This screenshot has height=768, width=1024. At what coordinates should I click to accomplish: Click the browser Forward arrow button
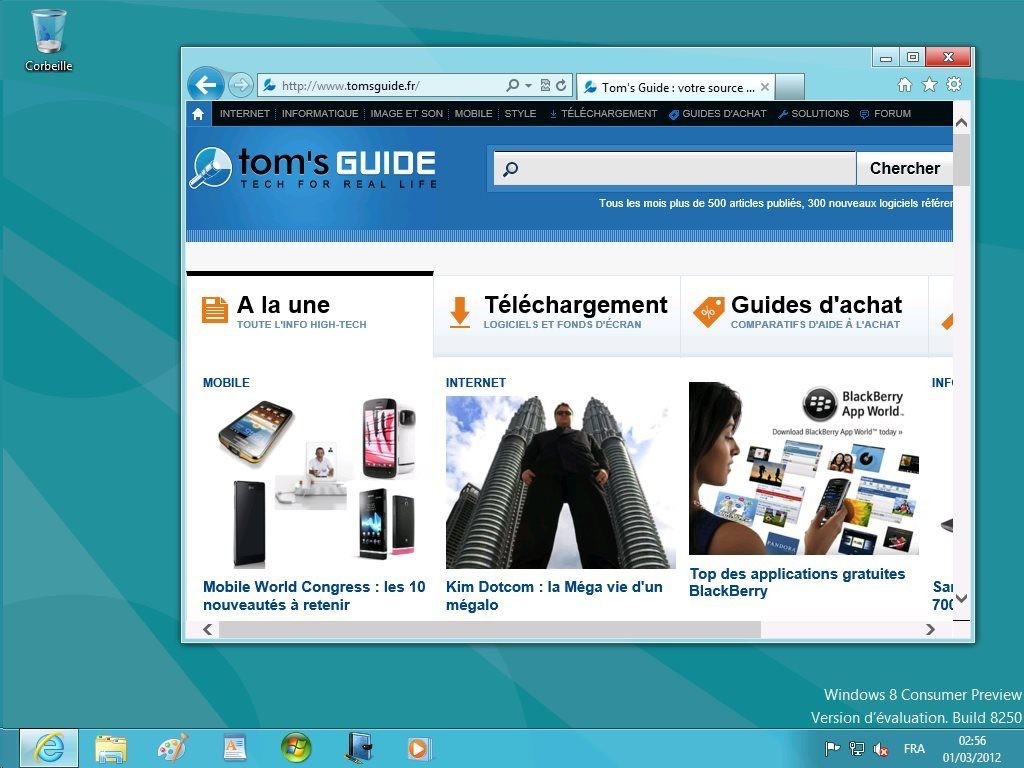coord(241,85)
